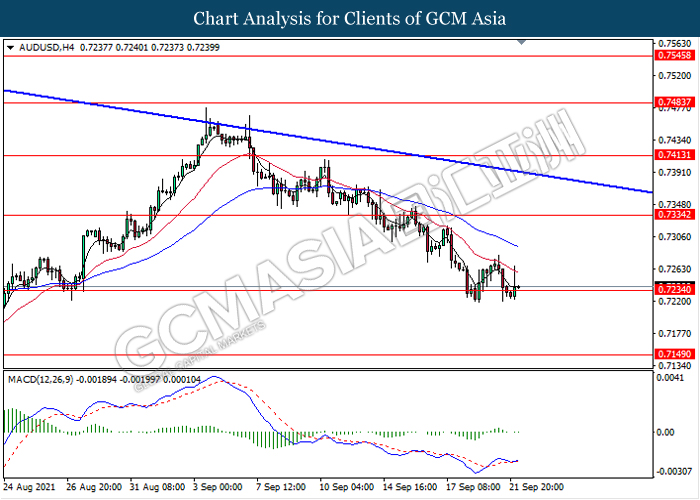Click the -0.00307 MACD scale value

point(675,471)
